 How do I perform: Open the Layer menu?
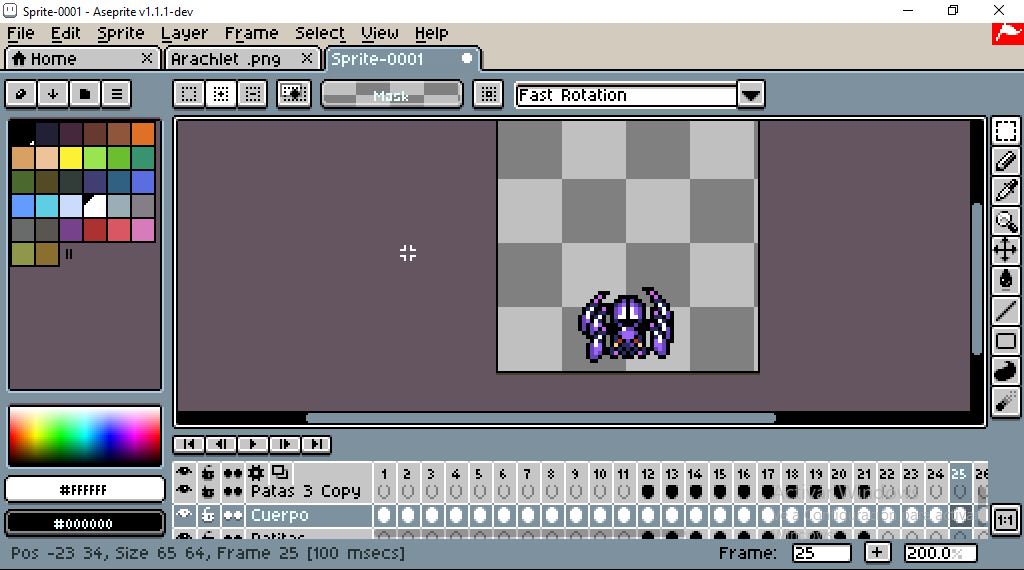[184, 33]
